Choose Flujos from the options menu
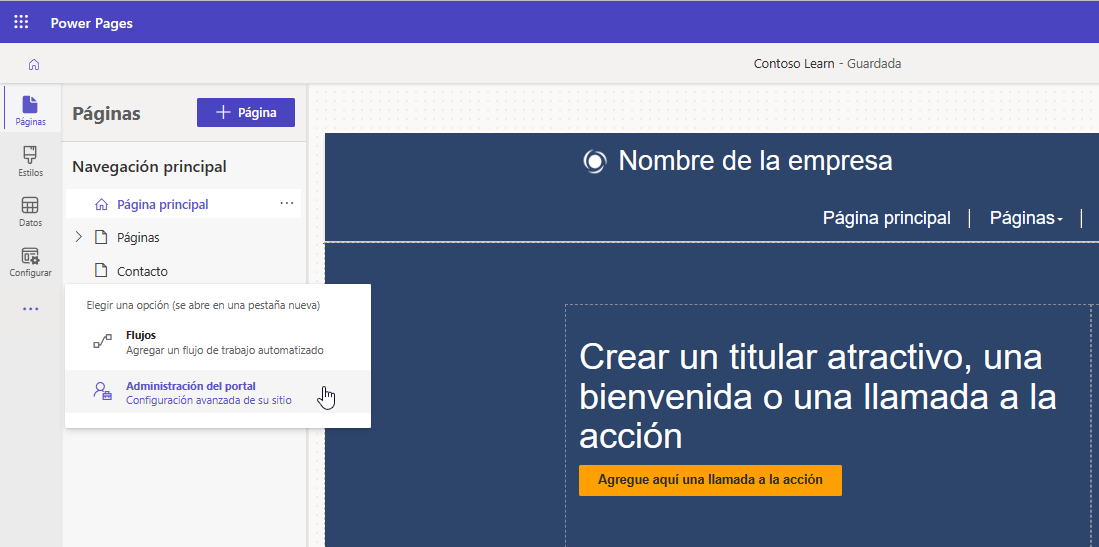The image size is (1099, 547). (x=218, y=342)
